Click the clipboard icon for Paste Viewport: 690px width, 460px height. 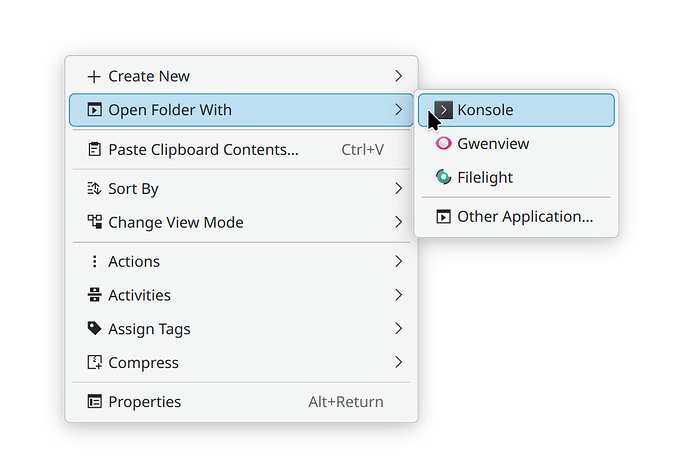pos(94,150)
